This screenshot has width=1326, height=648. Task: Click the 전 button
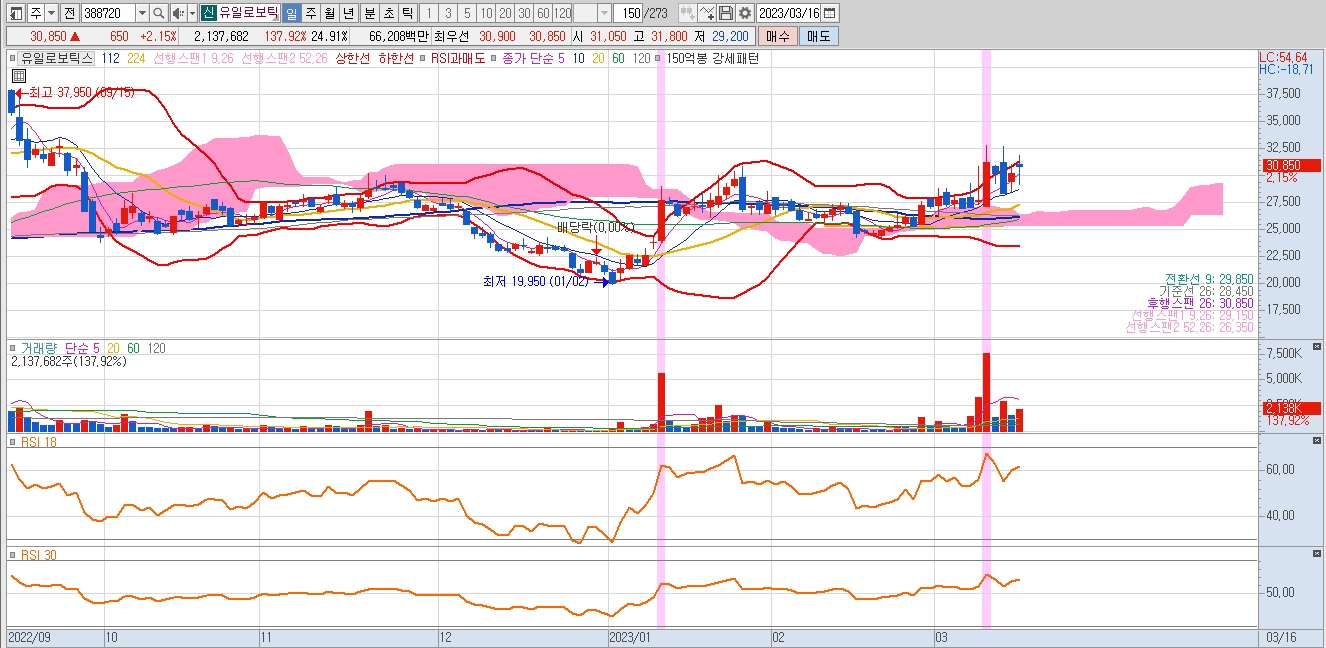click(69, 13)
